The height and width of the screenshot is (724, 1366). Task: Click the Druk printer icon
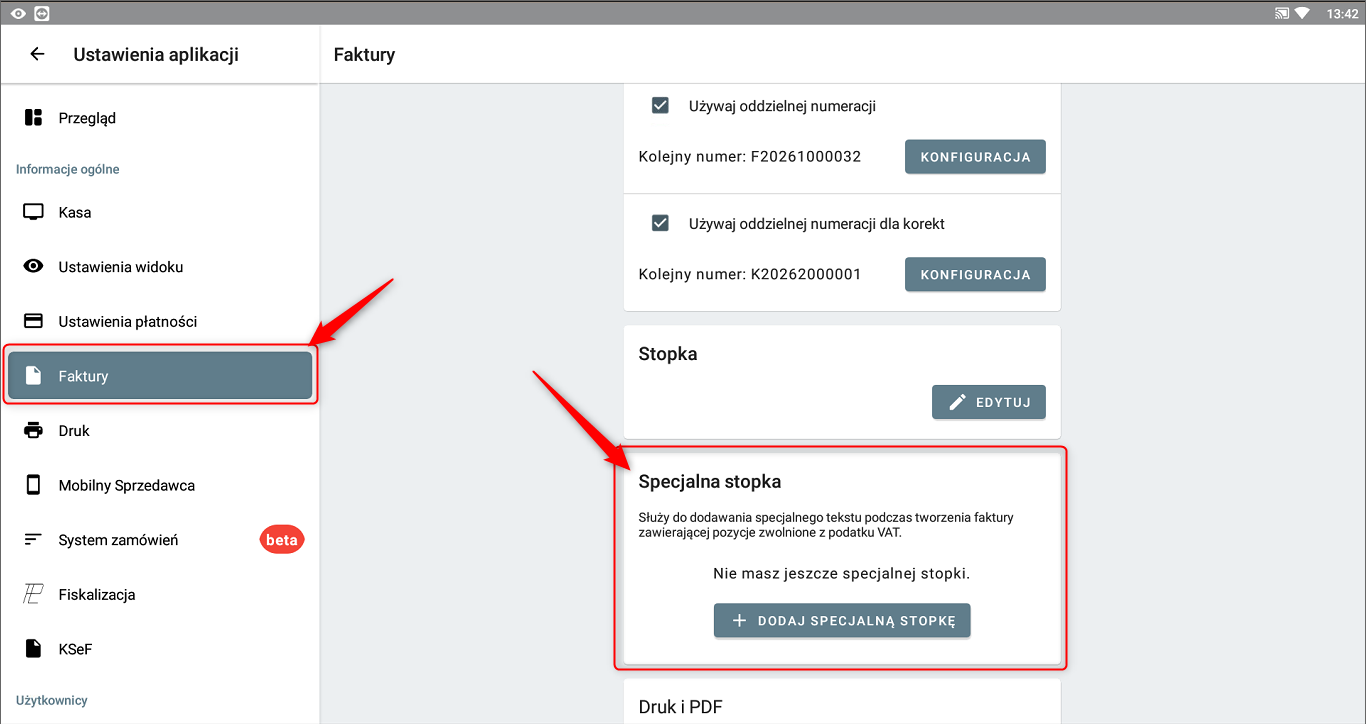click(33, 430)
